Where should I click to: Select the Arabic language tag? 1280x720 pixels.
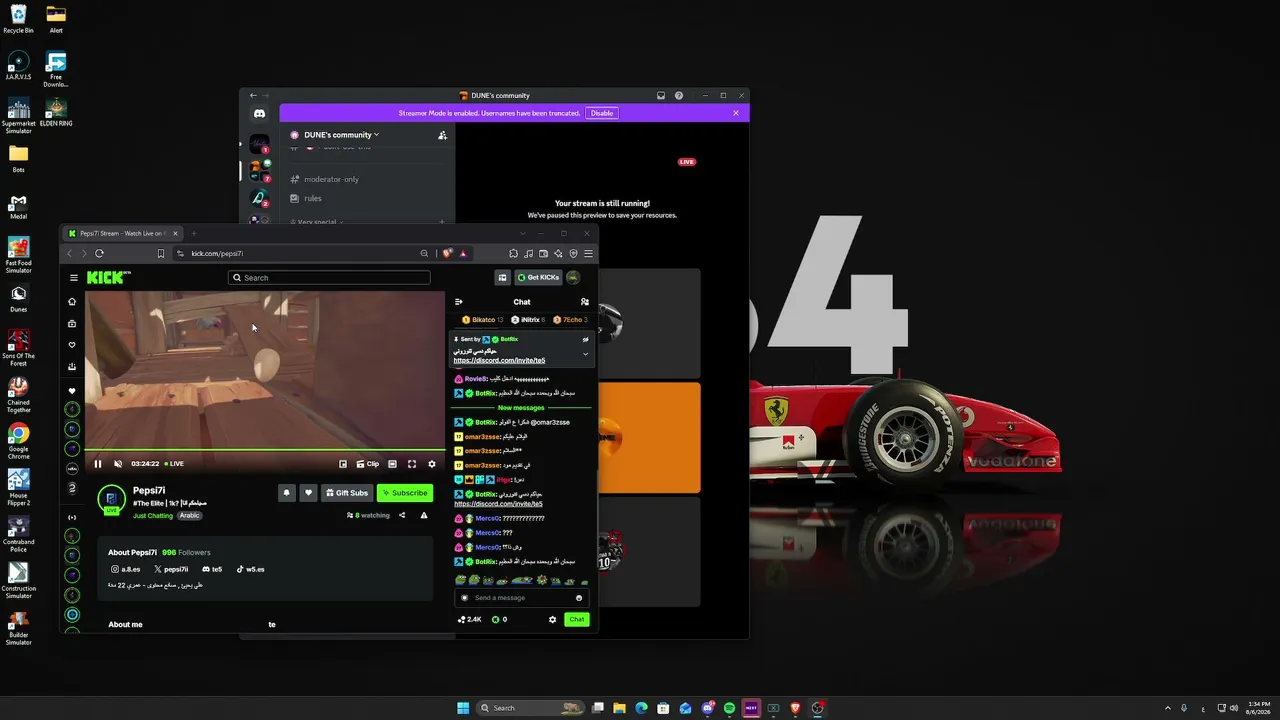(190, 516)
